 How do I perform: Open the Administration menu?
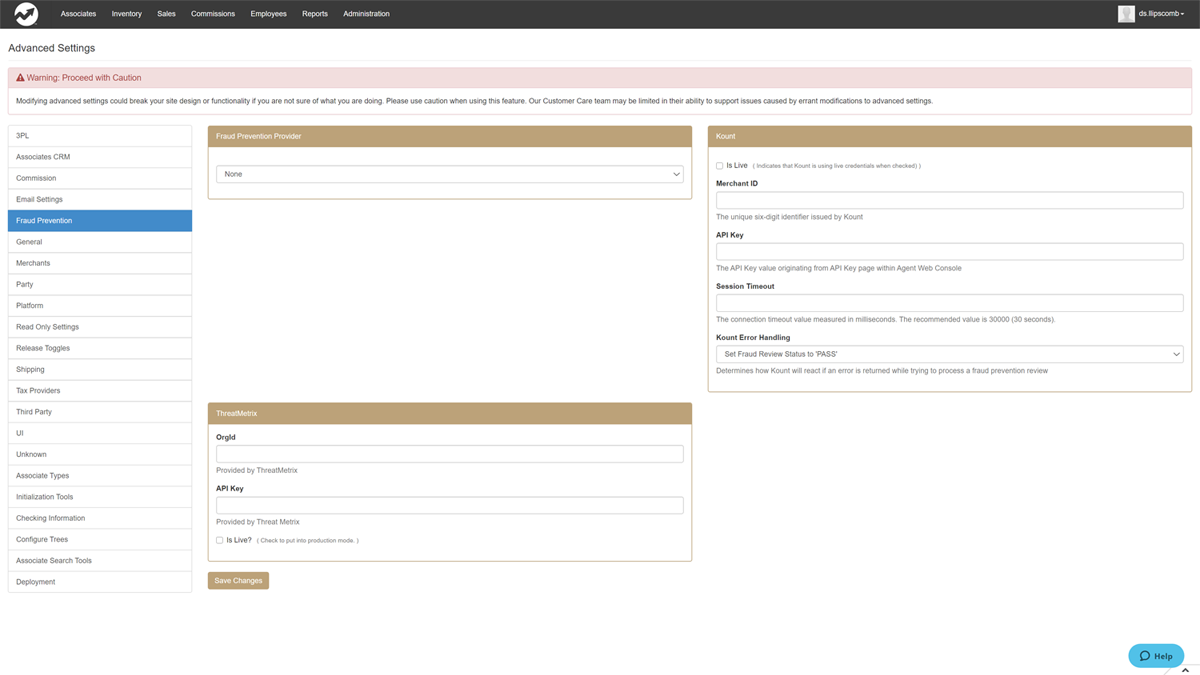coord(366,14)
